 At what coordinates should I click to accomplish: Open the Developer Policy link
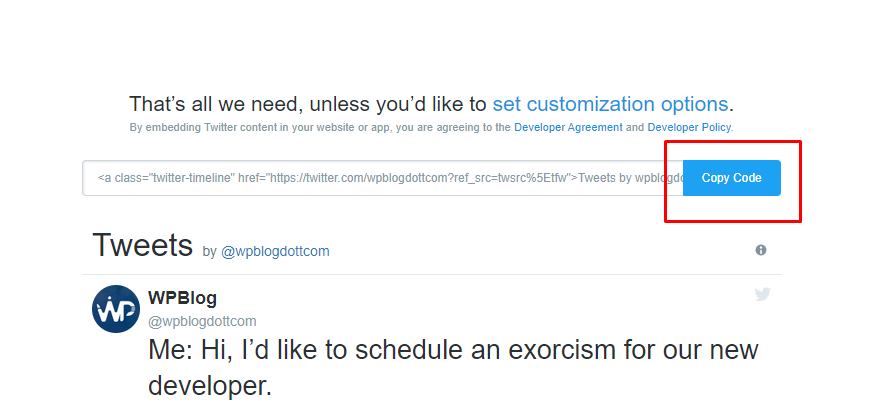689,128
